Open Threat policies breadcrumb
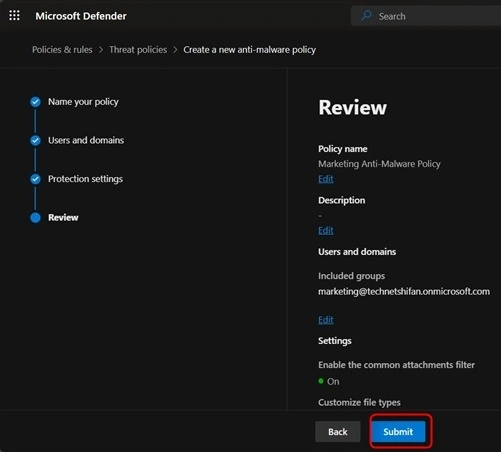This screenshot has width=501, height=452. tap(138, 50)
